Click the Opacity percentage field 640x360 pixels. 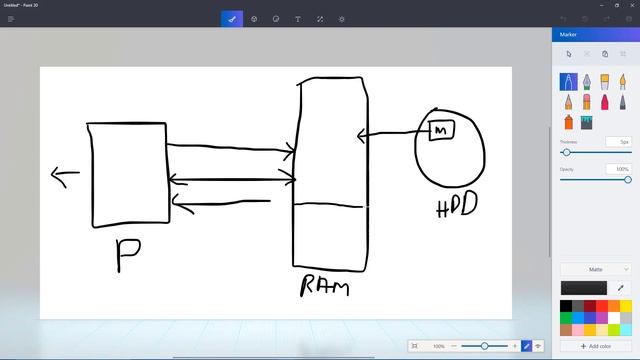pos(618,169)
